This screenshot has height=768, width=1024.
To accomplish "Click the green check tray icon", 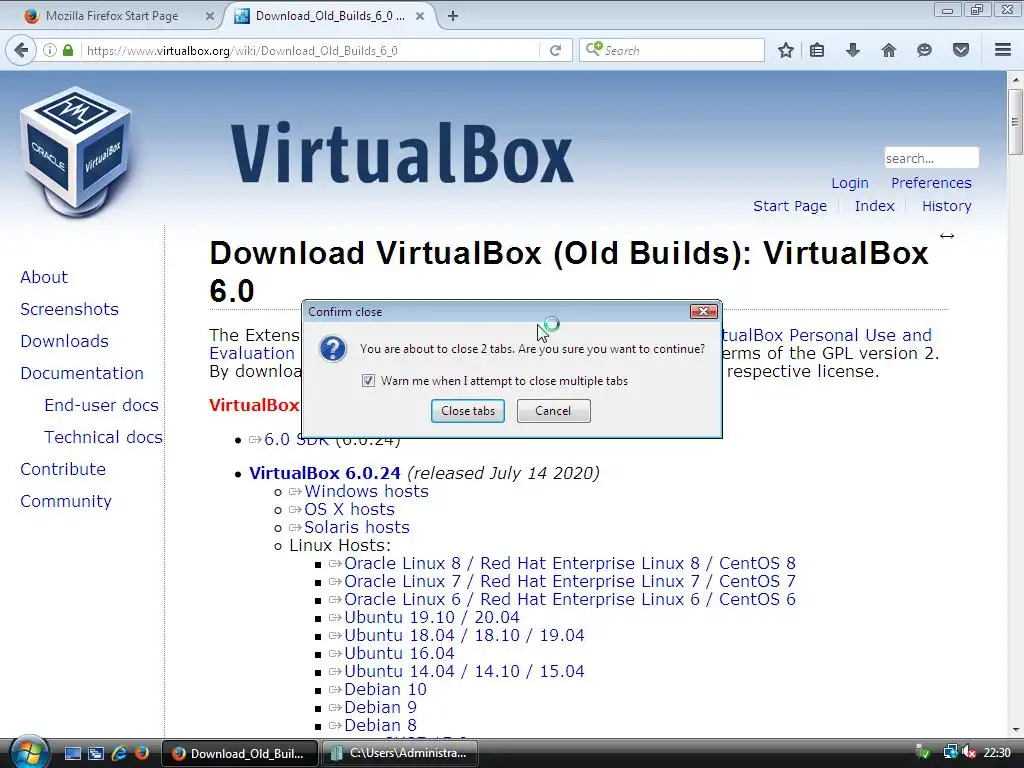I will 923,753.
